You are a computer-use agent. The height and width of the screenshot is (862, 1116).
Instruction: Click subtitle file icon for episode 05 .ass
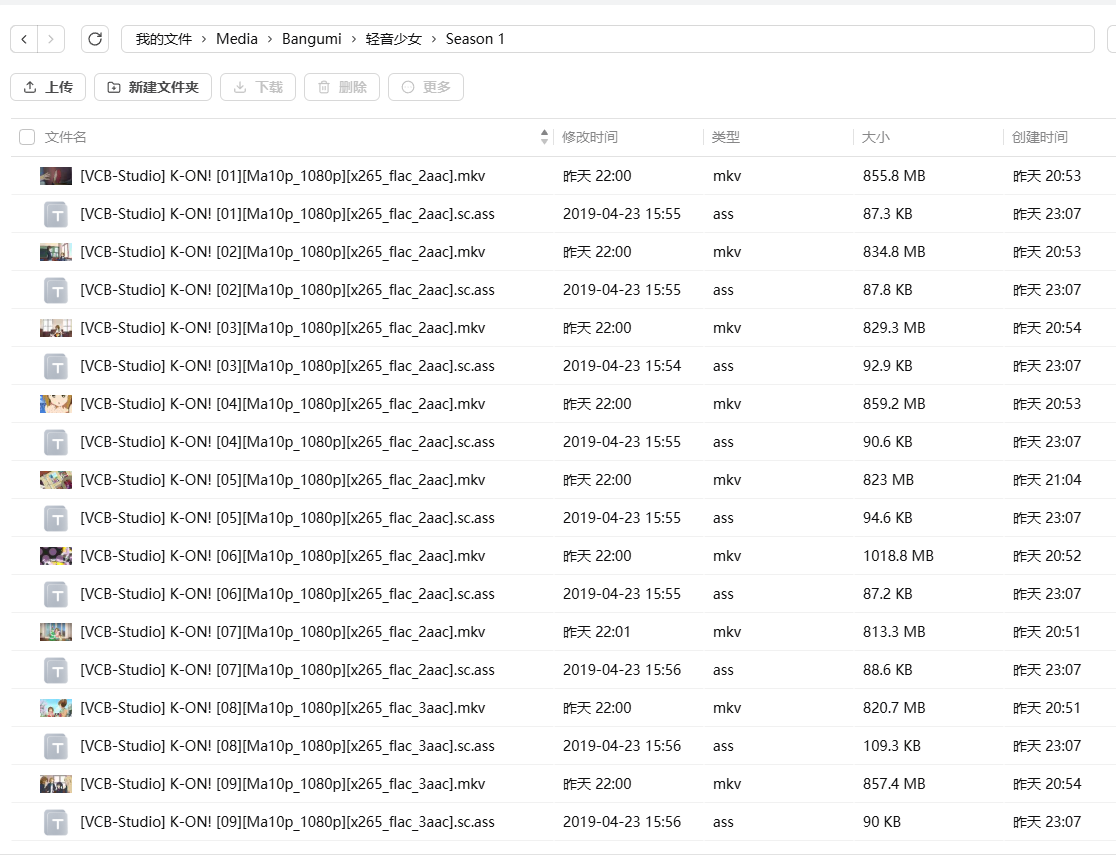56,518
